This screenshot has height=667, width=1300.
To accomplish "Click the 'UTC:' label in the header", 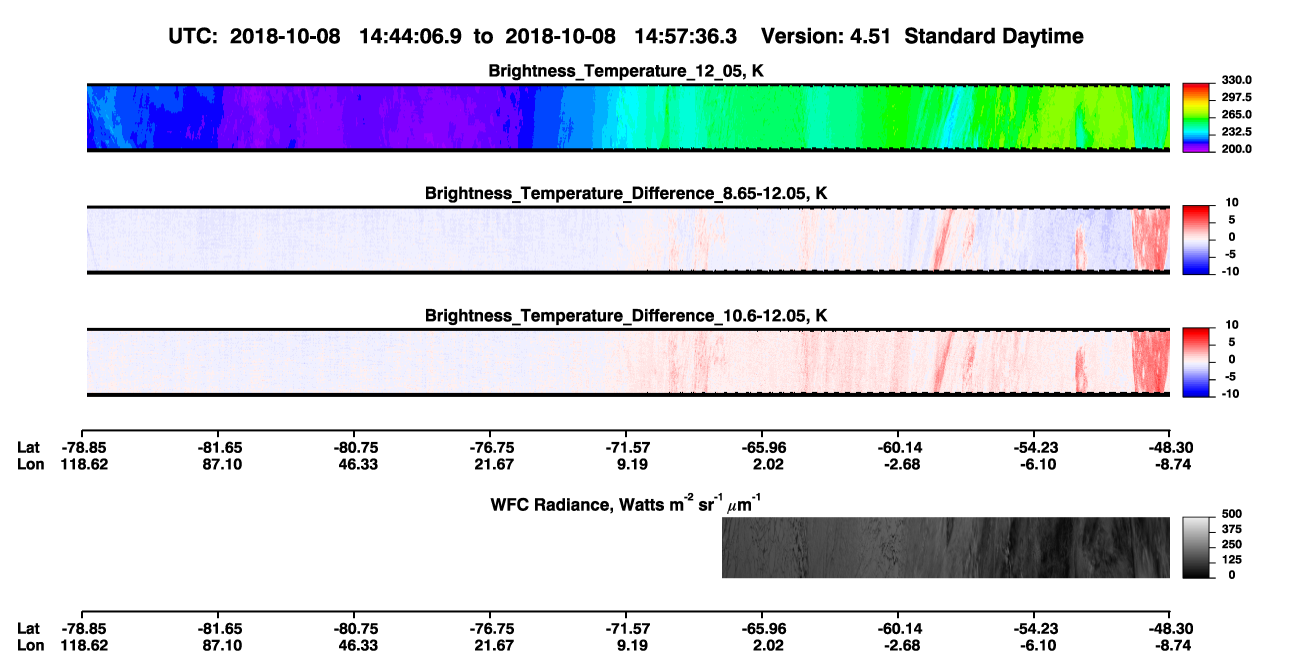I will tap(194, 37).
